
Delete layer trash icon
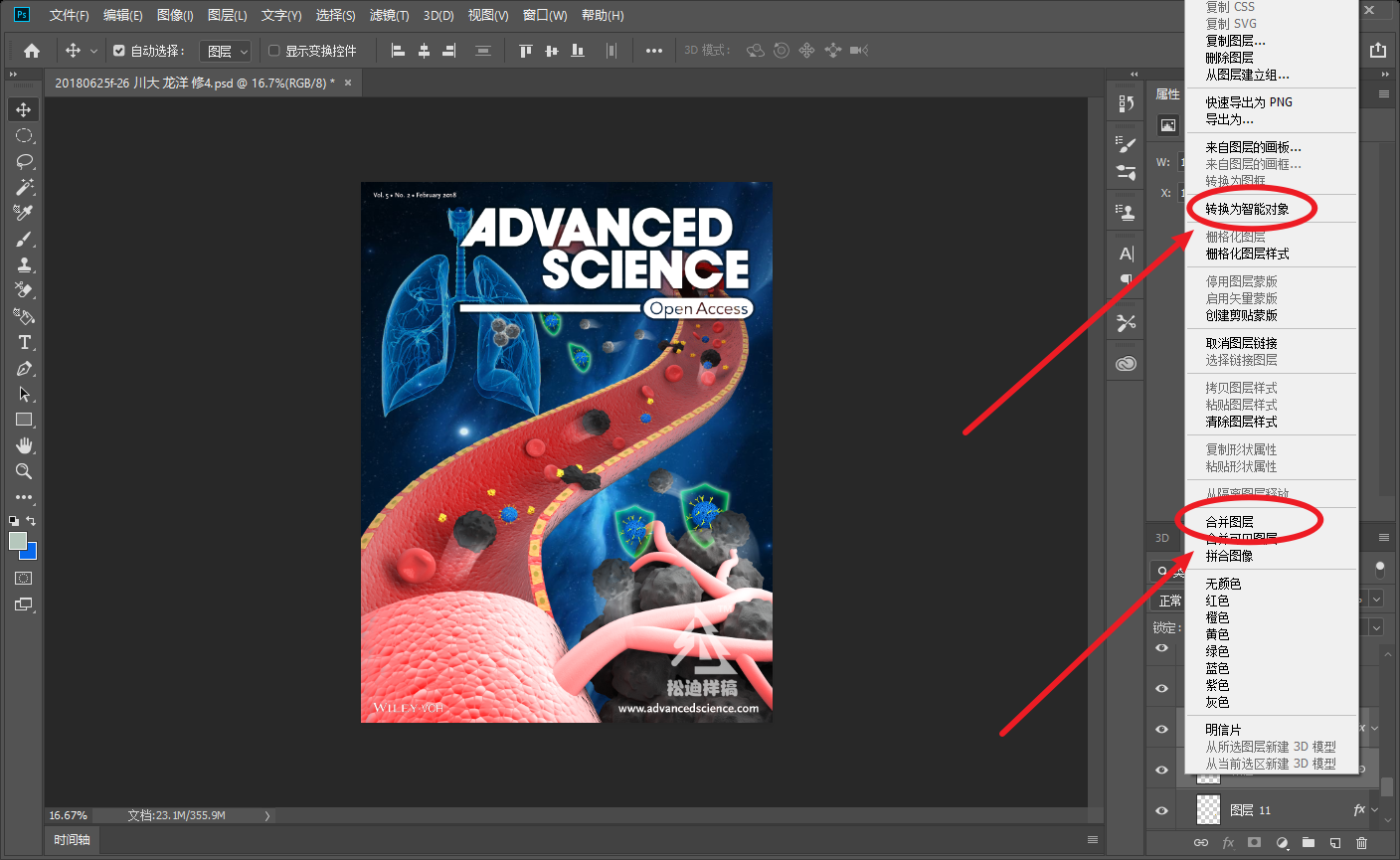pyautogui.click(x=1362, y=842)
